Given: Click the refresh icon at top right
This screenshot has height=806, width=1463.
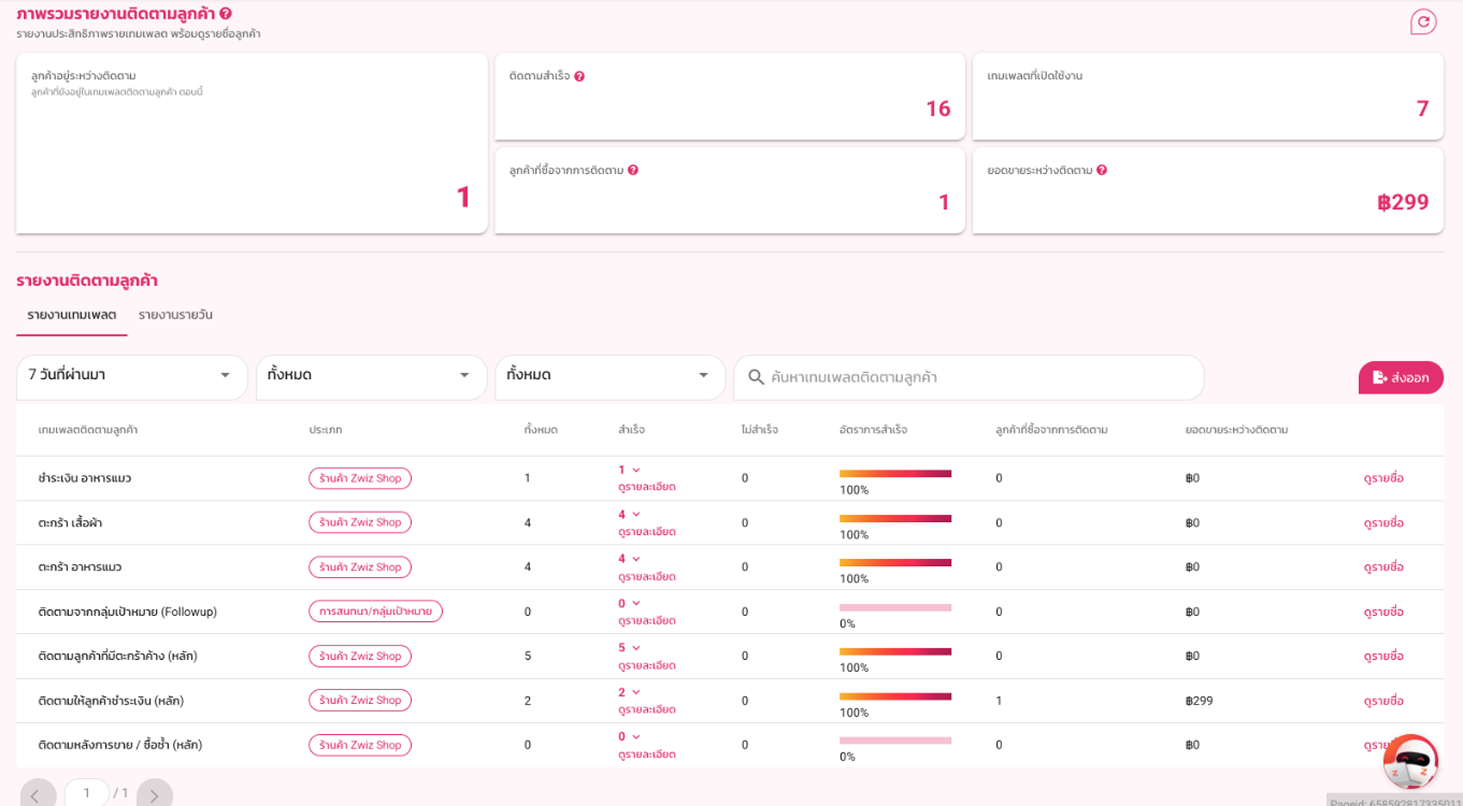Looking at the screenshot, I should coord(1422,22).
